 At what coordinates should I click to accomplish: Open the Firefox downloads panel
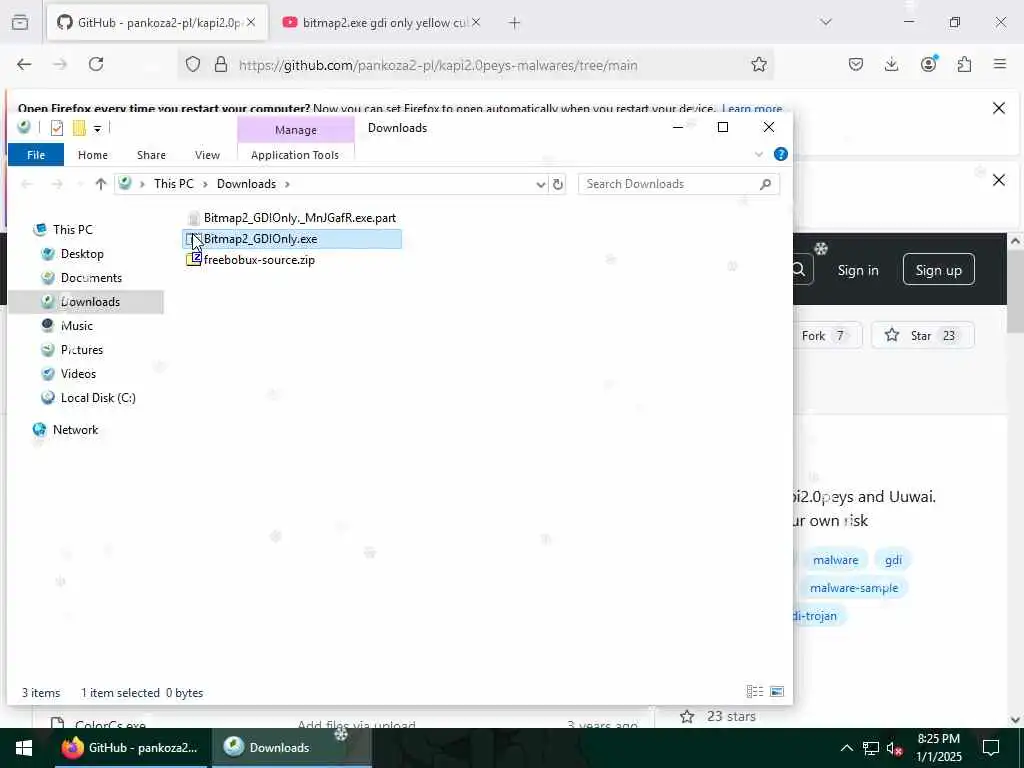pyautogui.click(x=891, y=64)
